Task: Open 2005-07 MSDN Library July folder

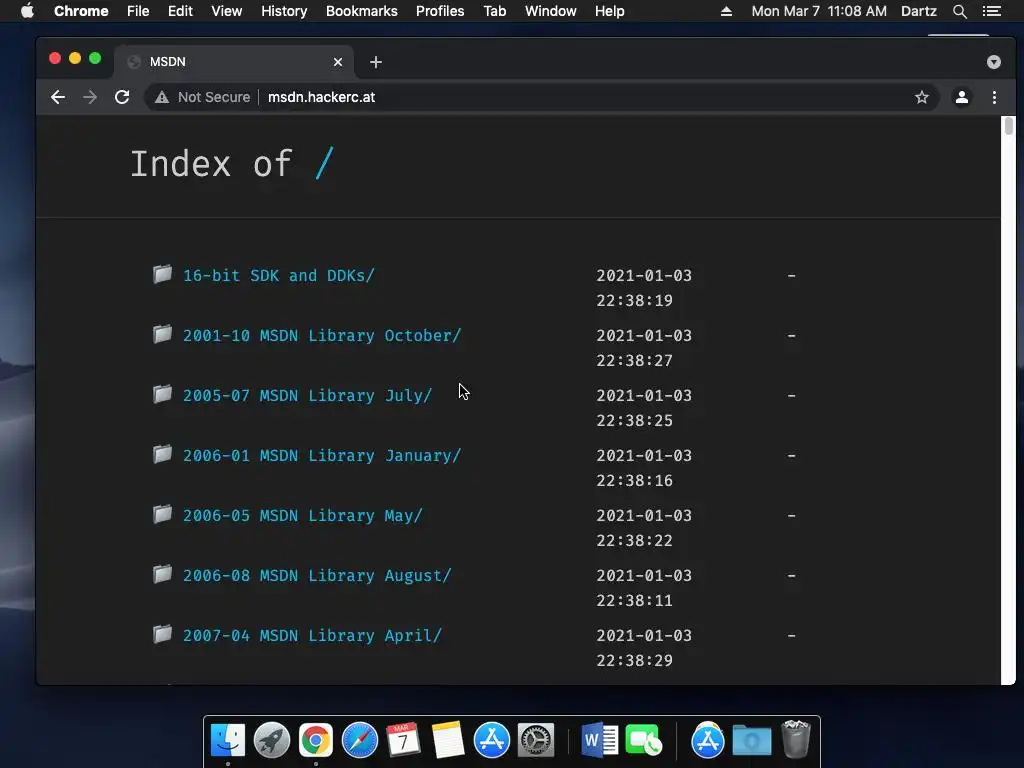Action: click(x=308, y=396)
